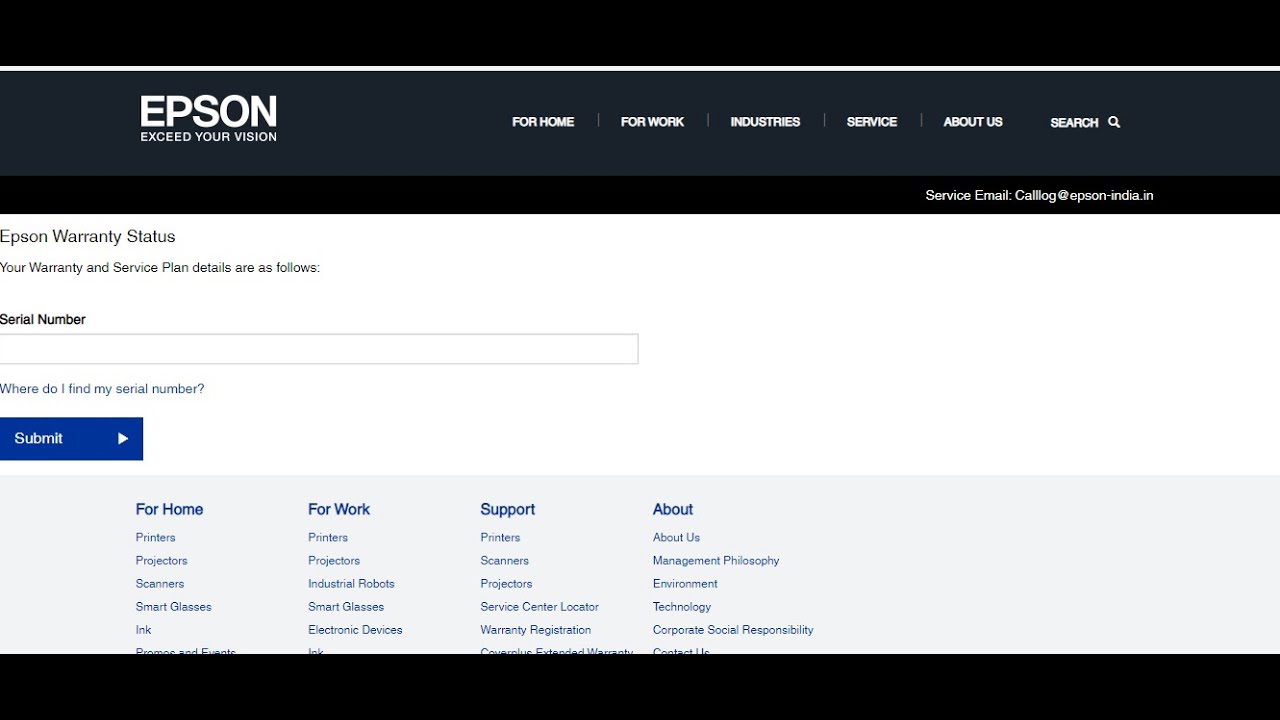Open the For Home footer heading

(169, 510)
